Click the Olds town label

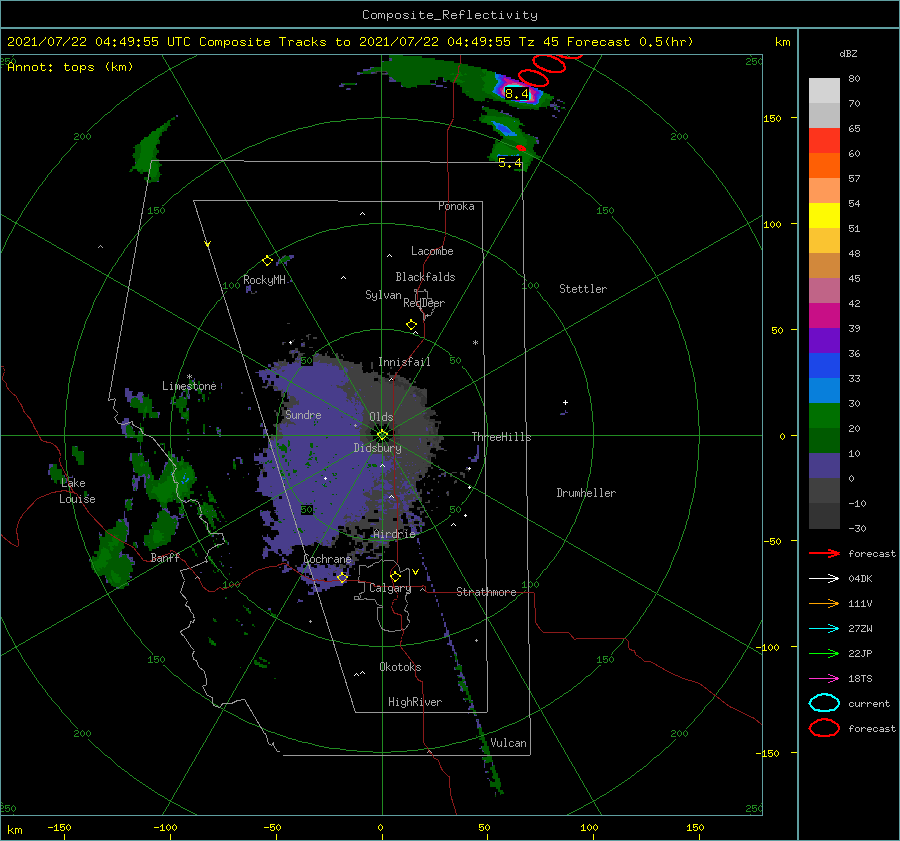coord(381,417)
